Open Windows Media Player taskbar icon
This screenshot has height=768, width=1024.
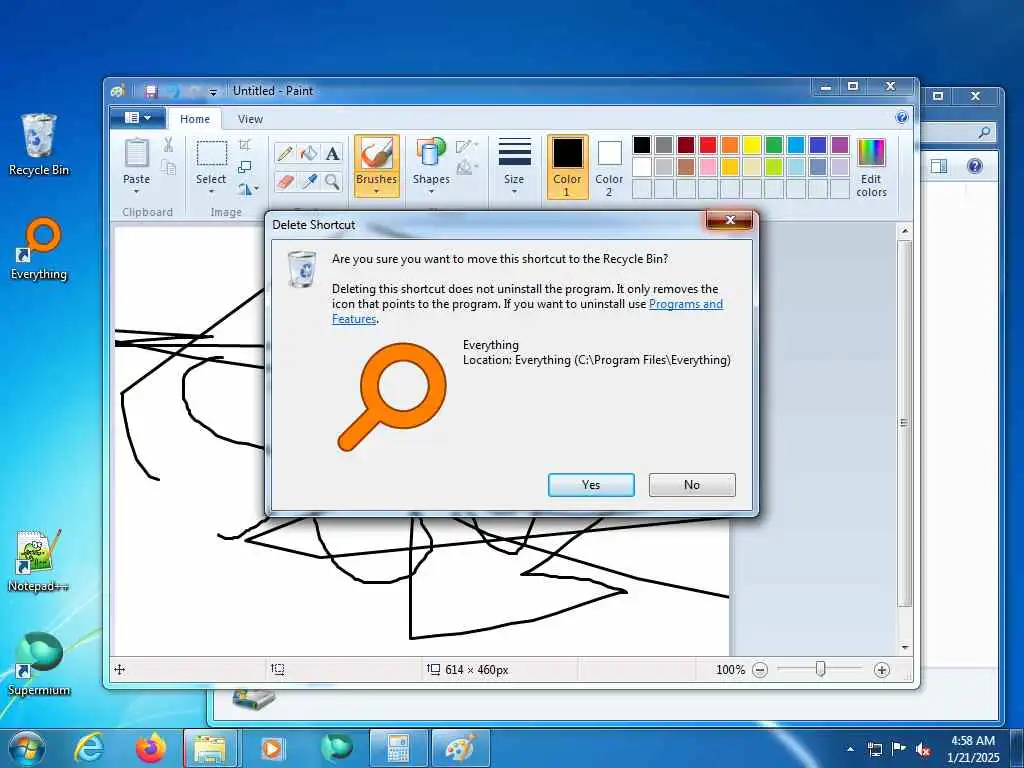[x=272, y=748]
